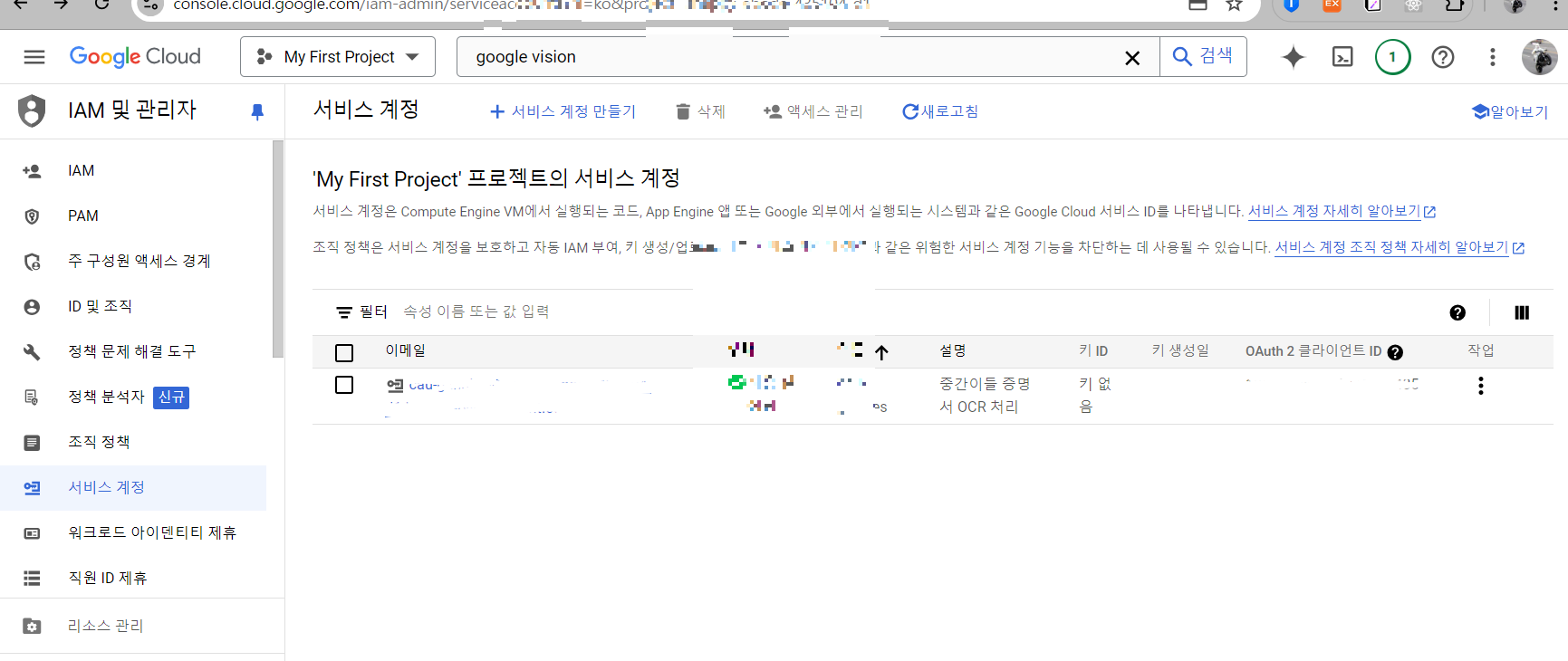Click the IAM 및 관리자 shield icon
This screenshot has width=1568, height=661.
[32, 110]
